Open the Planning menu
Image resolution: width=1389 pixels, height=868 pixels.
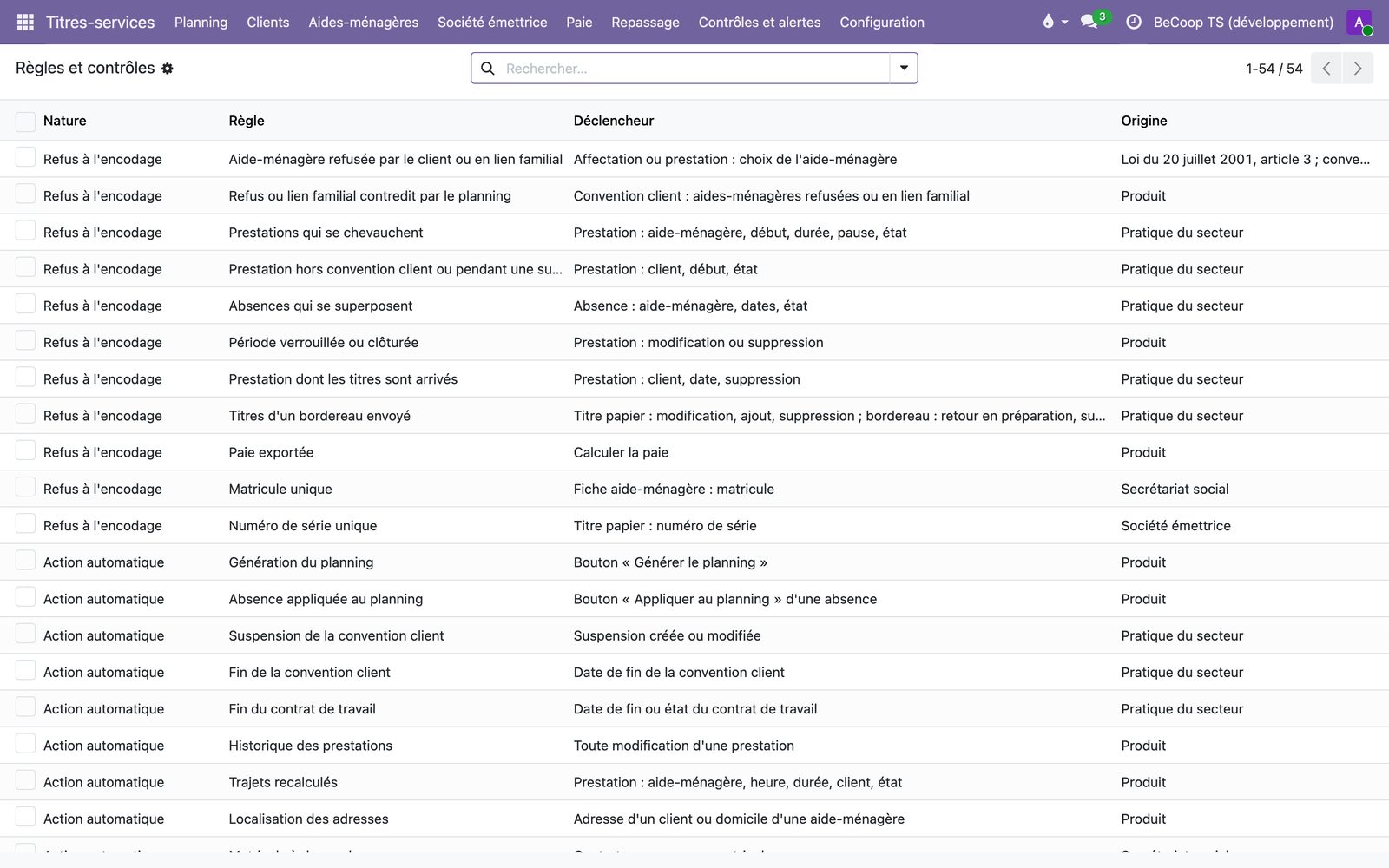pyautogui.click(x=201, y=22)
